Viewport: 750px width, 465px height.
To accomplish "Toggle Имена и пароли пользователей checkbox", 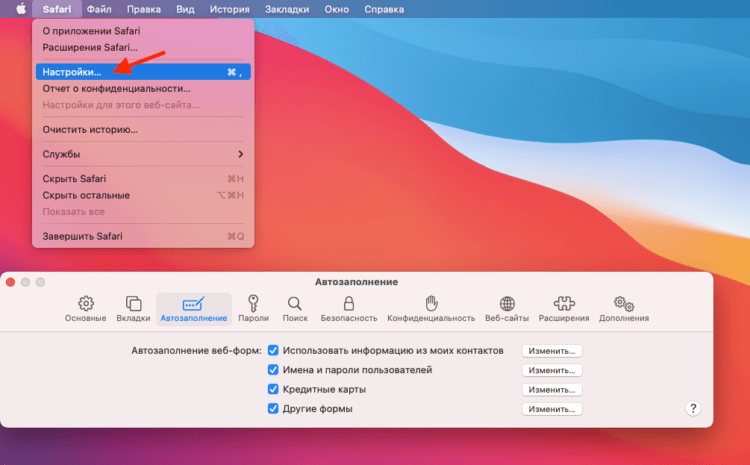I will click(x=273, y=370).
